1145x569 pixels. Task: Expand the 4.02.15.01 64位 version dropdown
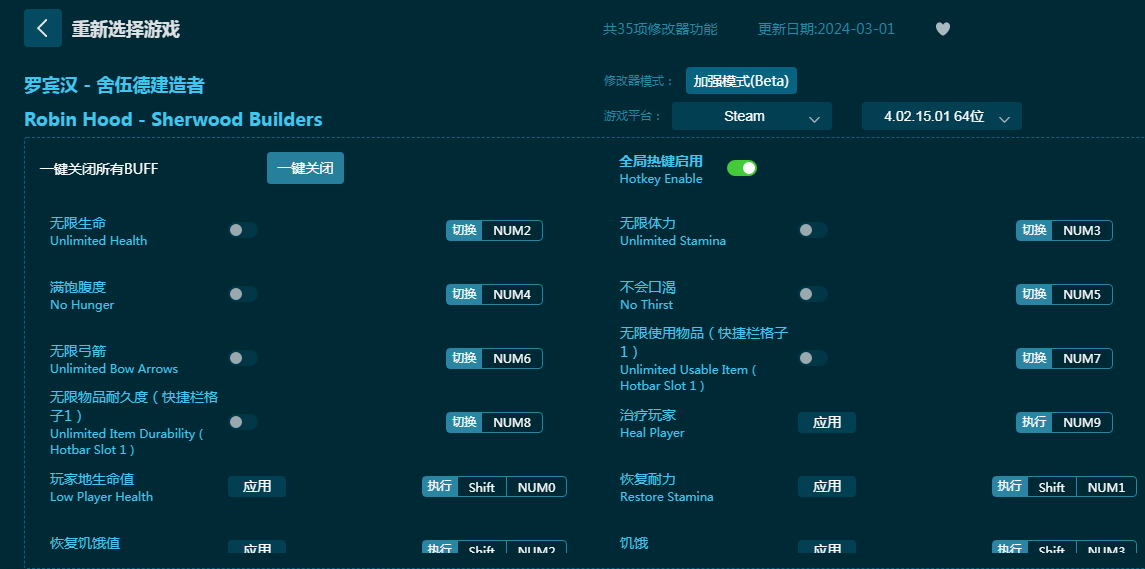(941, 117)
